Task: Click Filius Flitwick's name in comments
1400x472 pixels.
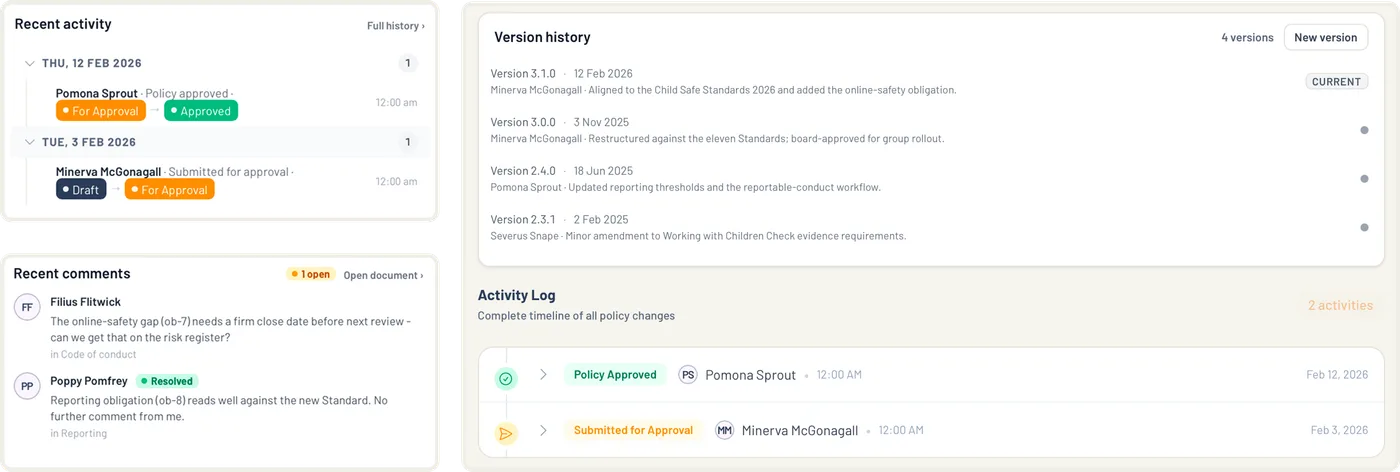Action: pos(85,302)
